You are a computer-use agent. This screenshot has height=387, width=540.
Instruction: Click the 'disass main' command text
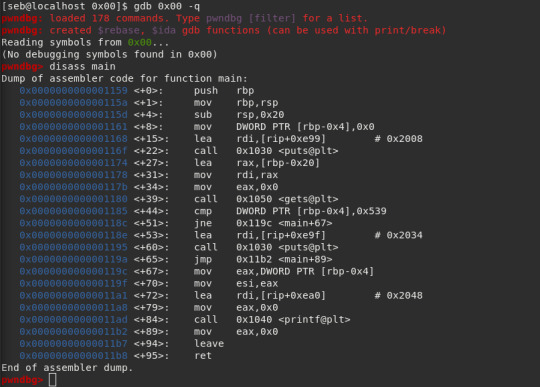click(83, 66)
